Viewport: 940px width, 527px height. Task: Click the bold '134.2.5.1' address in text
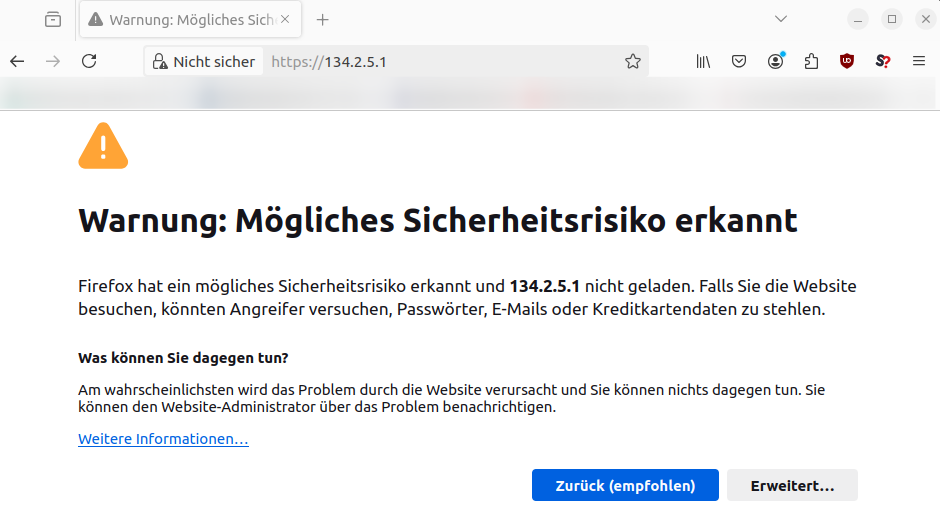pos(544,286)
